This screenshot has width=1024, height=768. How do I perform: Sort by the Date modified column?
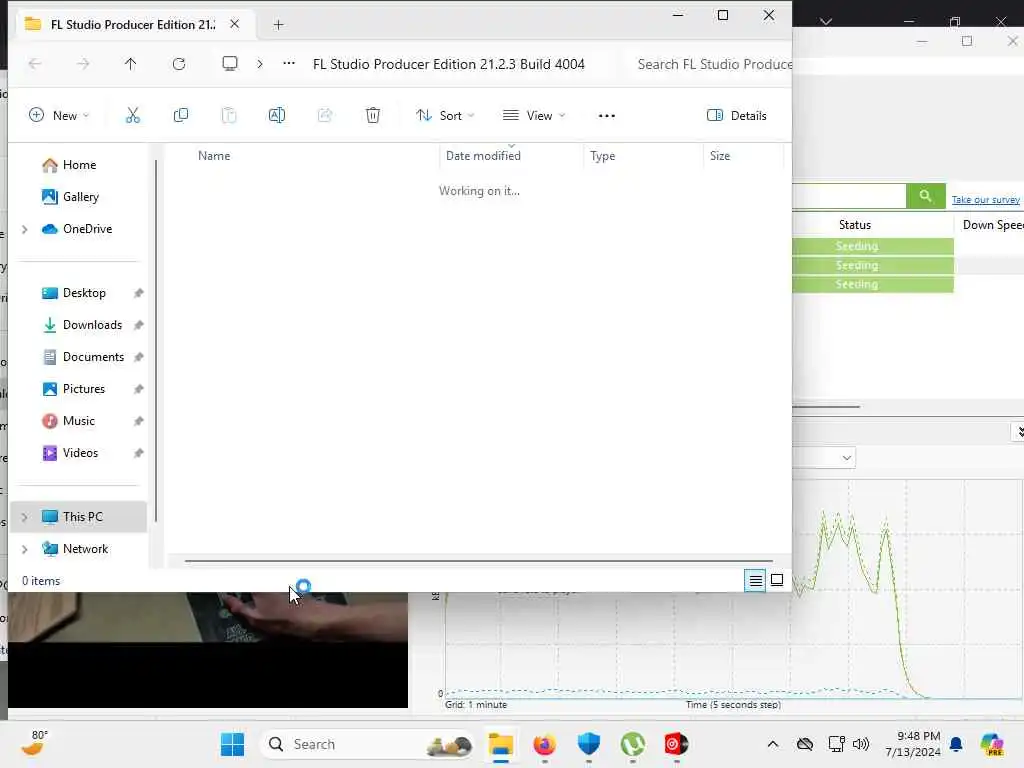(x=483, y=156)
